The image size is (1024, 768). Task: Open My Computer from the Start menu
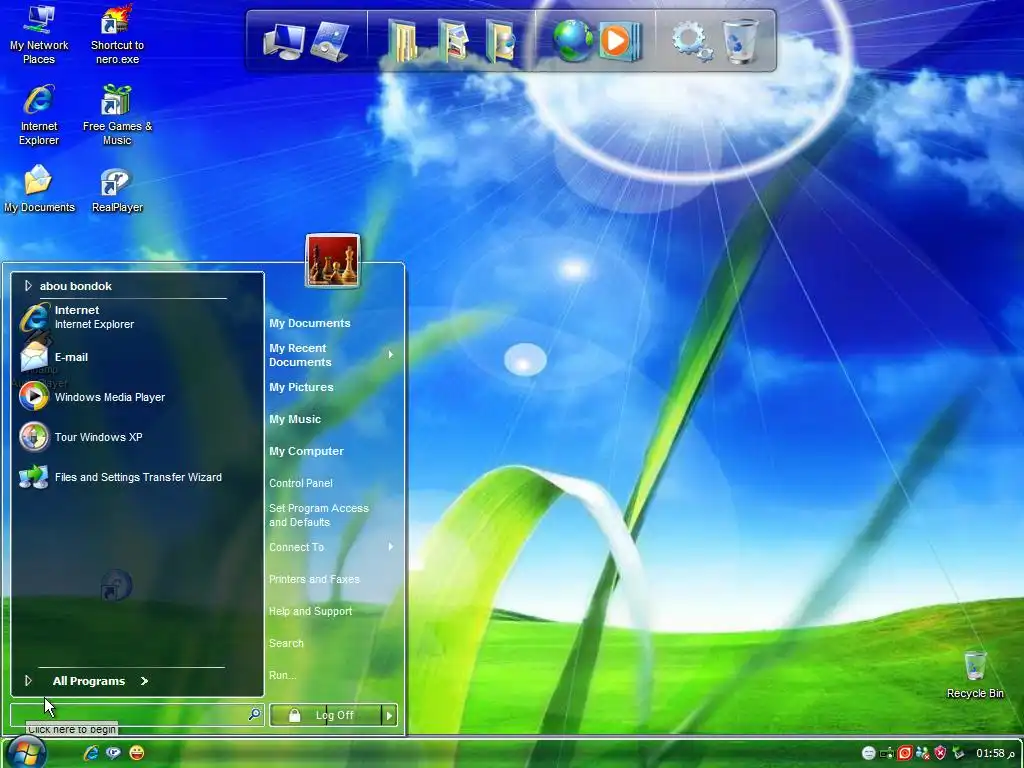click(306, 451)
